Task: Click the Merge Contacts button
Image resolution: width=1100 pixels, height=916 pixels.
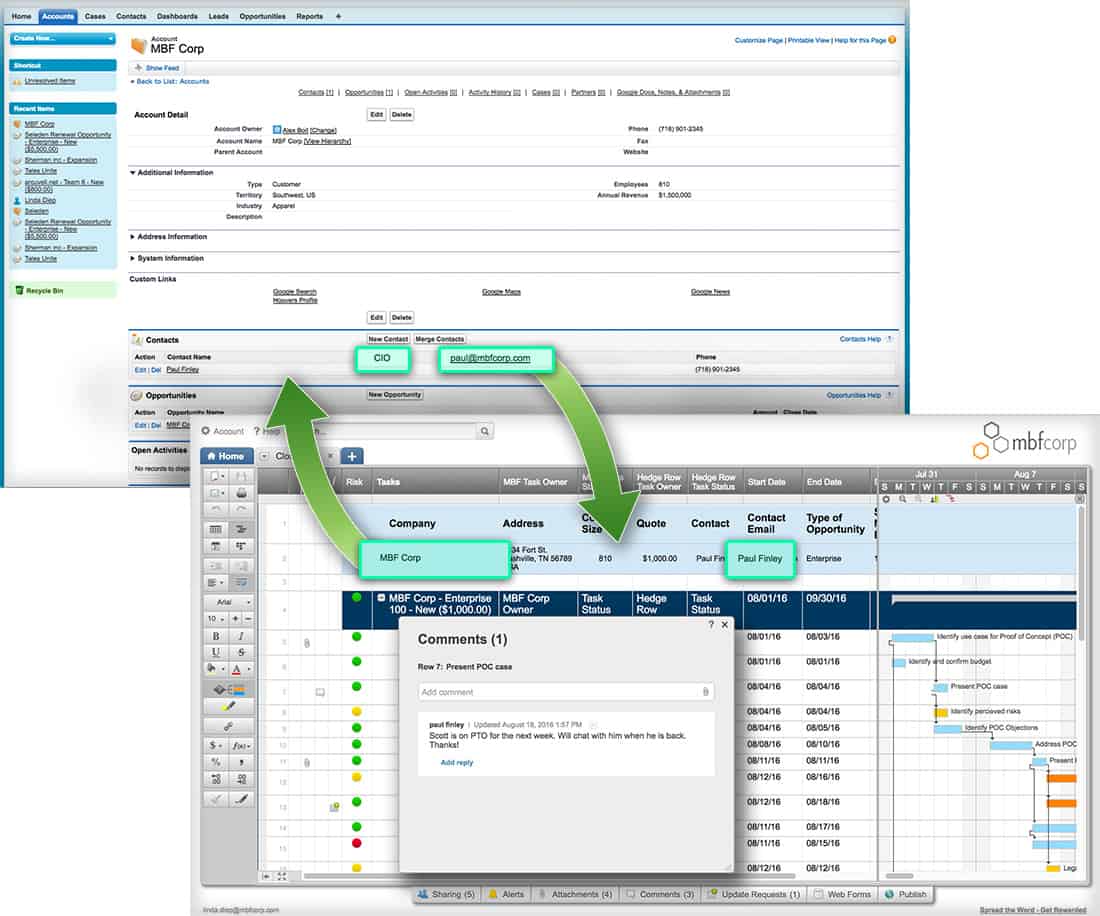Action: click(x=440, y=339)
